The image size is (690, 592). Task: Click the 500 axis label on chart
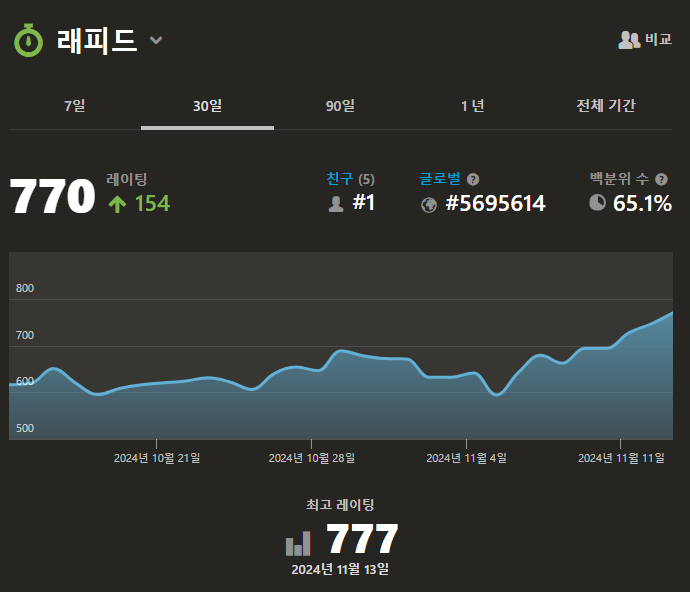point(25,428)
